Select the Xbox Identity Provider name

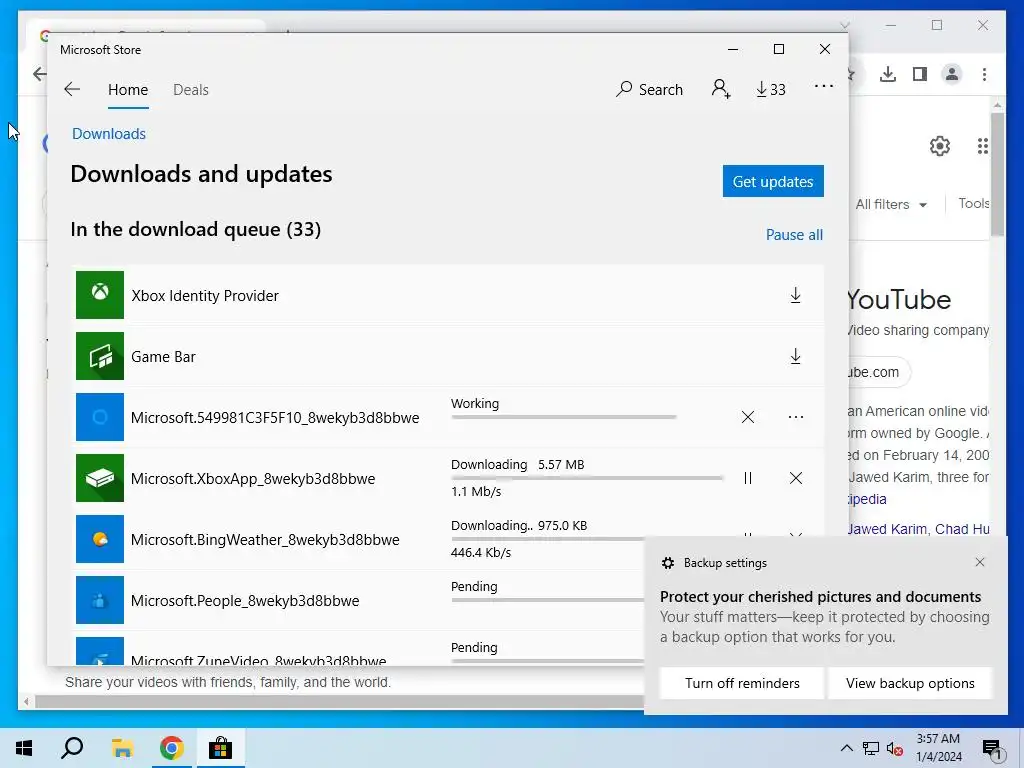(205, 296)
